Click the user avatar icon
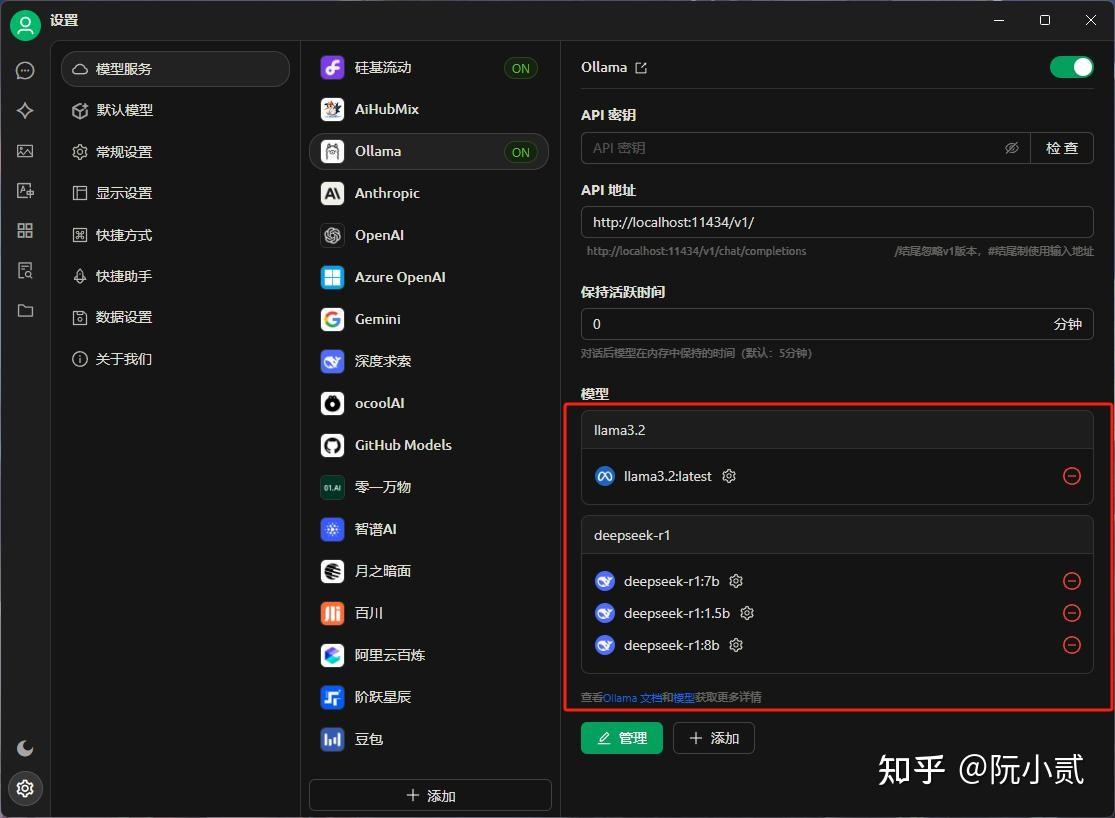The image size is (1115, 818). tap(25, 26)
